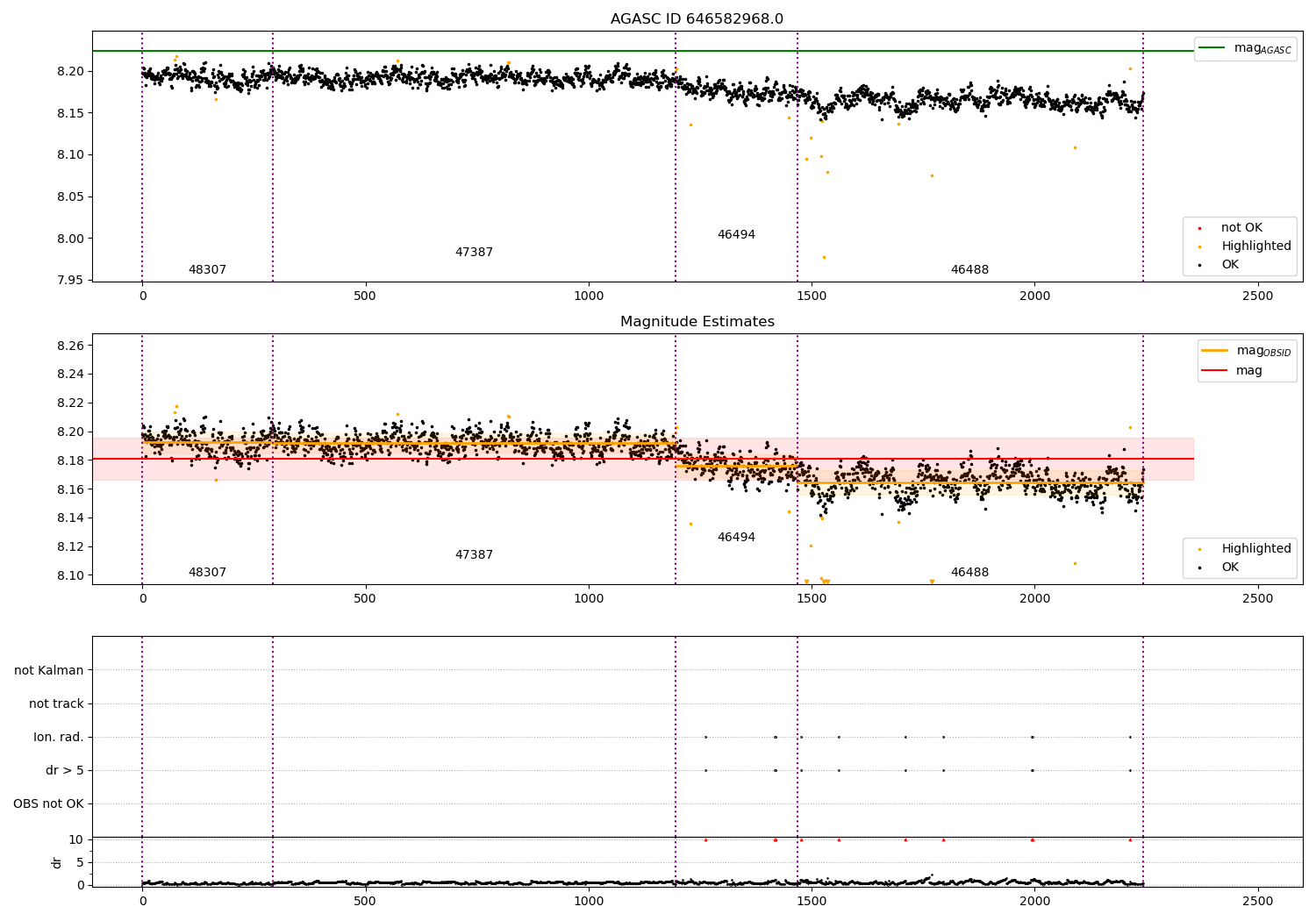Click x-axis tick 2500 in top plot

click(1258, 296)
